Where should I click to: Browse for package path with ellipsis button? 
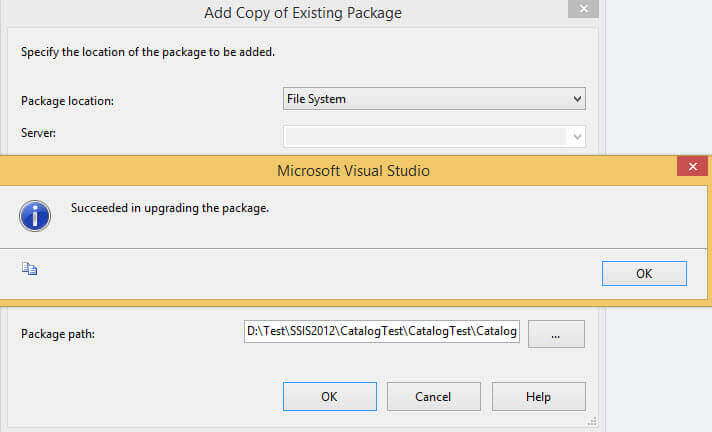[x=556, y=333]
